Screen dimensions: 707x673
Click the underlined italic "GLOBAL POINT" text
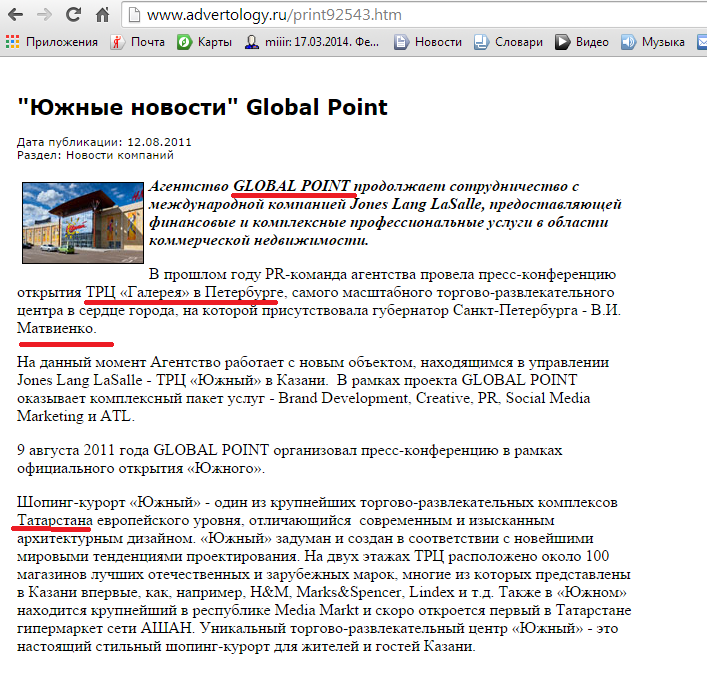[x=291, y=186]
